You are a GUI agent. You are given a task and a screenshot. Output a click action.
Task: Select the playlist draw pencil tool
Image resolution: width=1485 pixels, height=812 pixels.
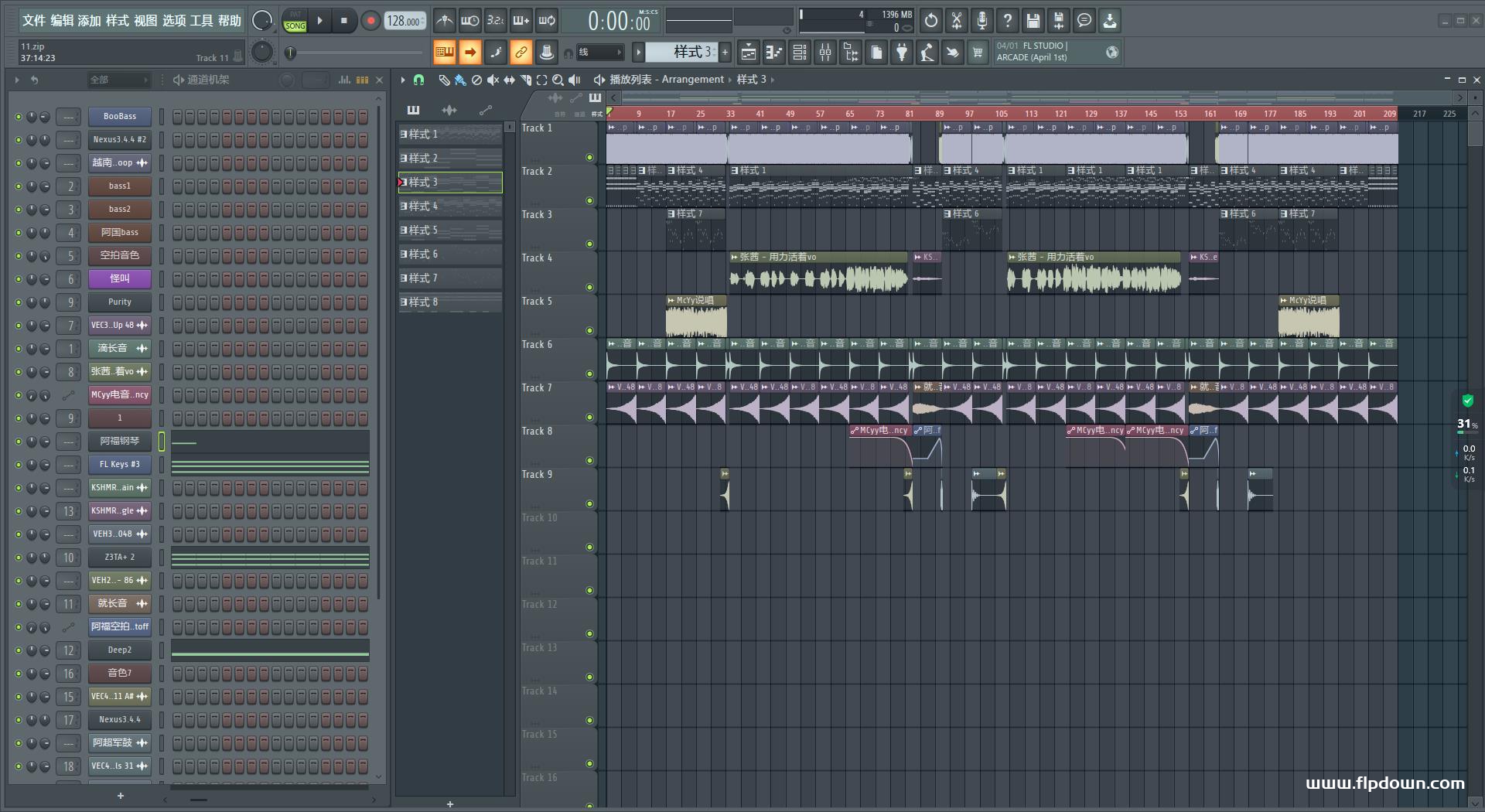[444, 80]
